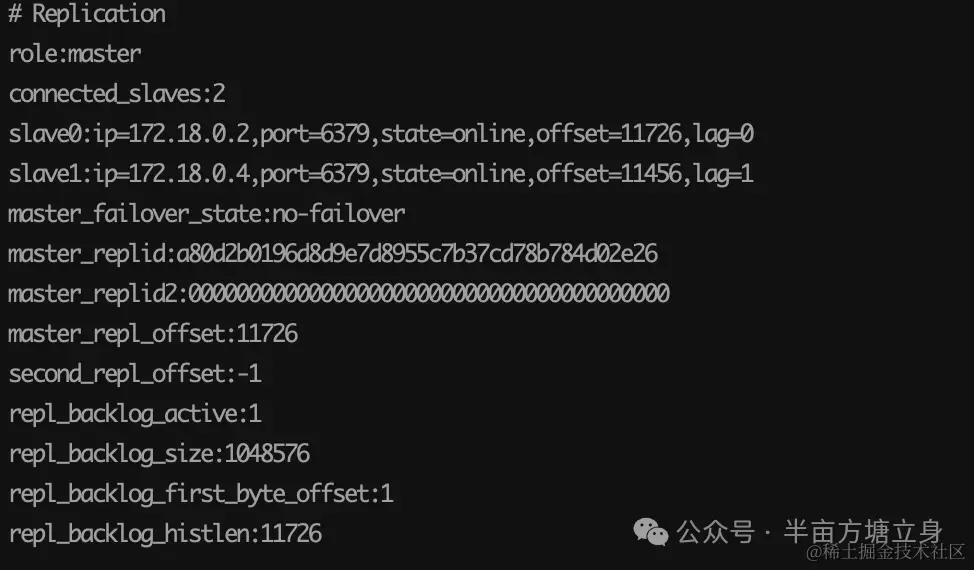
Task: Click the master_replid hash value
Action: tap(417, 253)
